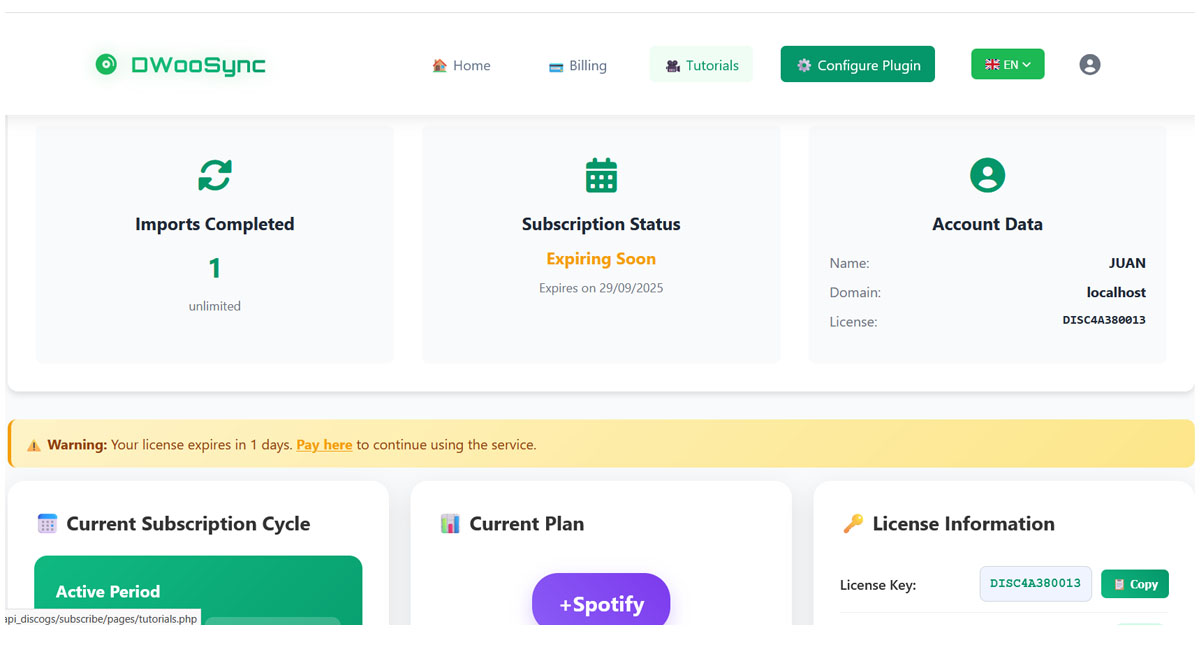Click the calendar icon beside Current Subscription Cycle
This screenshot has height=646, width=1200.
click(x=47, y=524)
